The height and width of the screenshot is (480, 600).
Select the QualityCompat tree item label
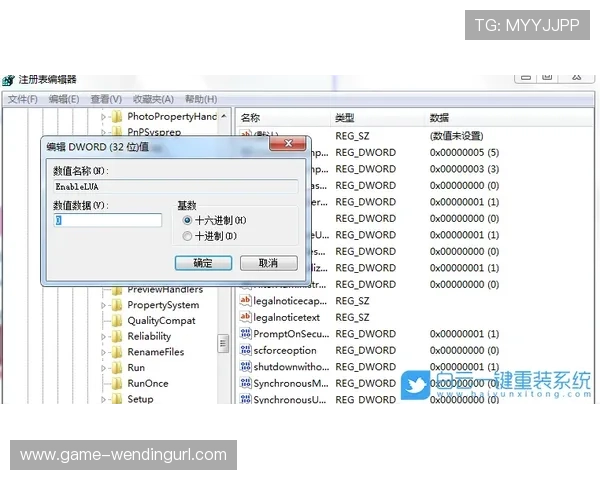pyautogui.click(x=161, y=321)
